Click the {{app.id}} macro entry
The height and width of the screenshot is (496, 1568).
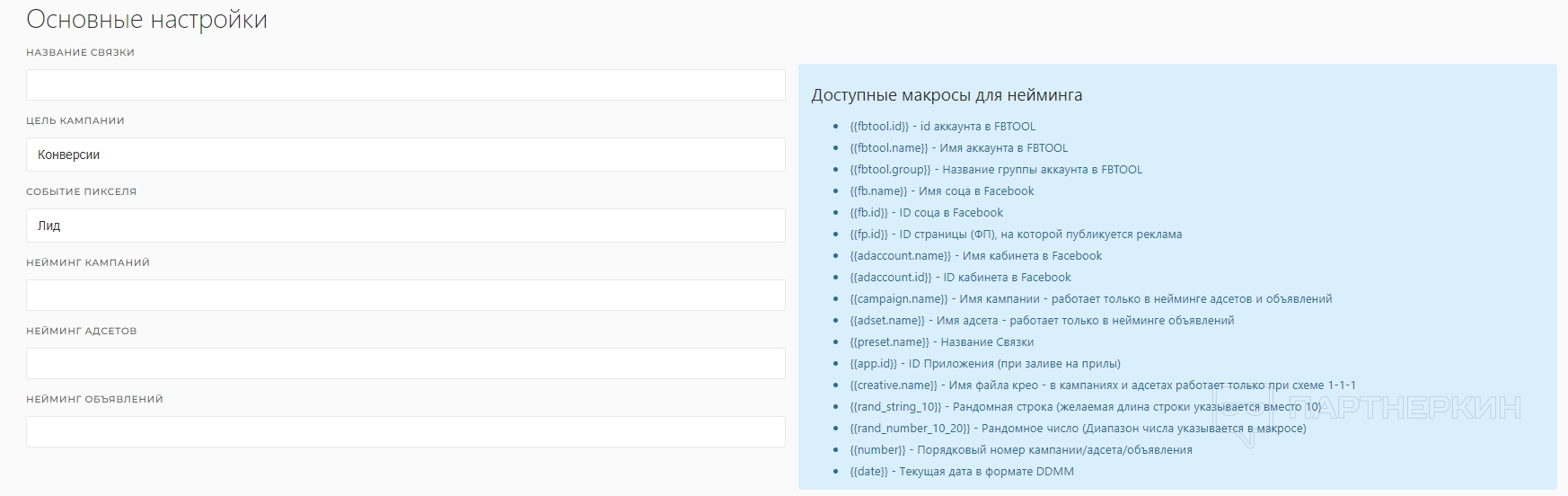984,364
